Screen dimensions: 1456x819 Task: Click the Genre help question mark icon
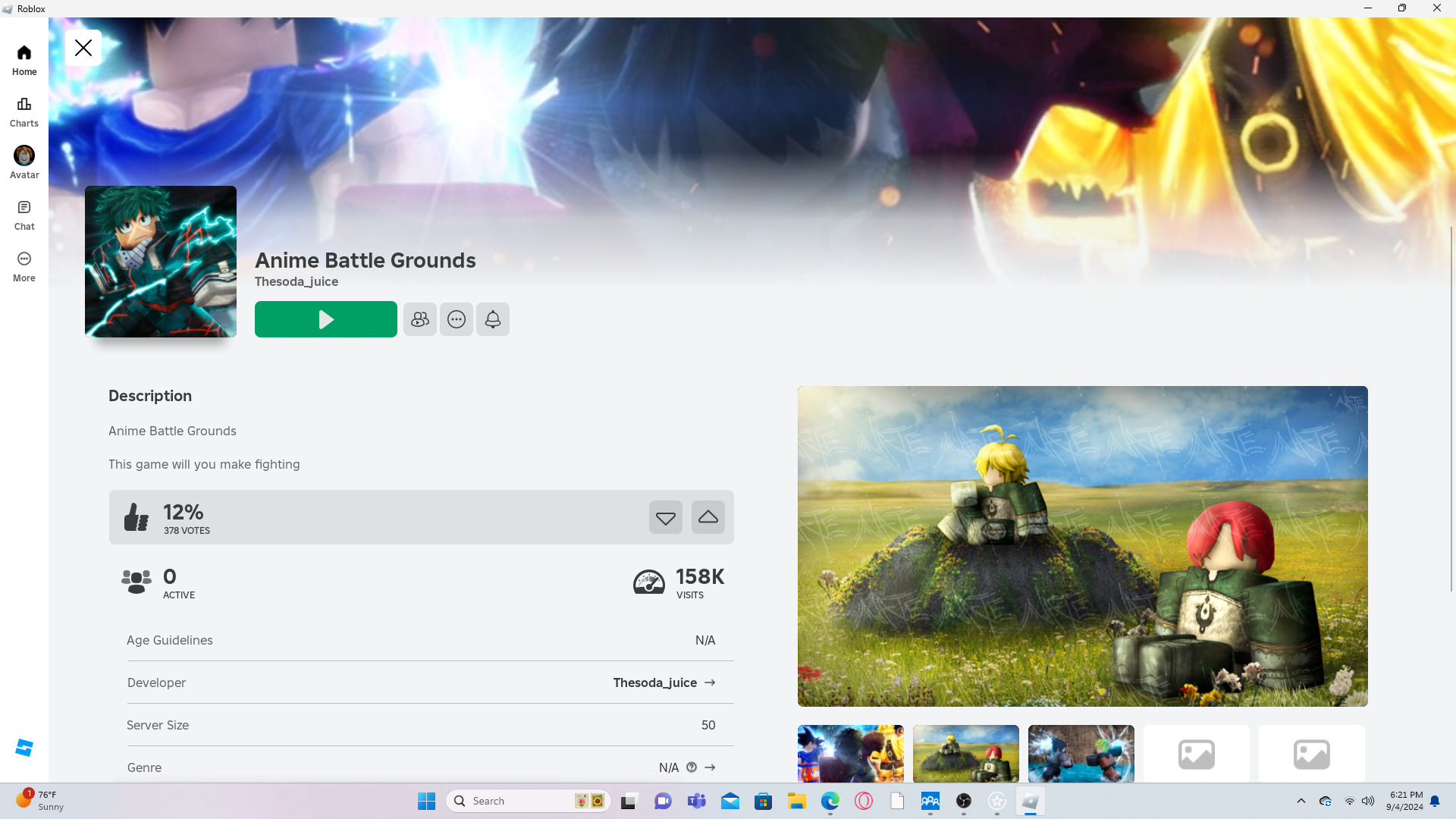click(692, 767)
